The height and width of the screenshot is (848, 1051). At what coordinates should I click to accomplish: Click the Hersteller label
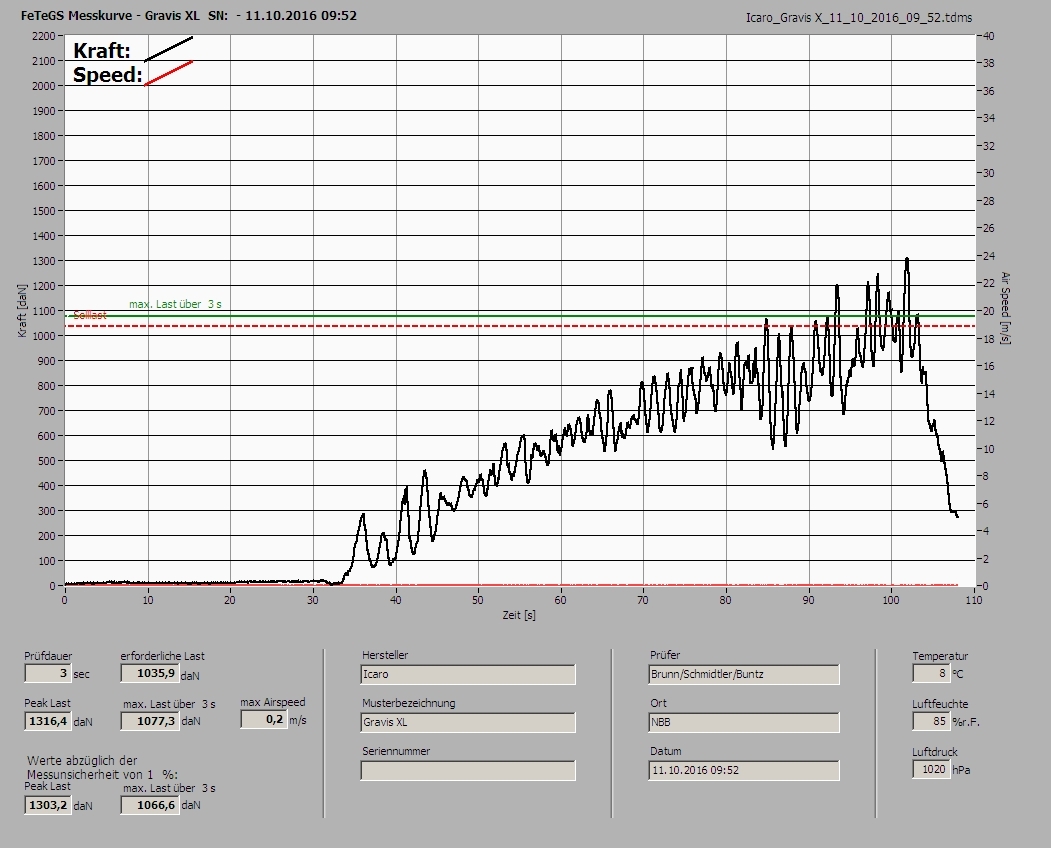(x=385, y=655)
